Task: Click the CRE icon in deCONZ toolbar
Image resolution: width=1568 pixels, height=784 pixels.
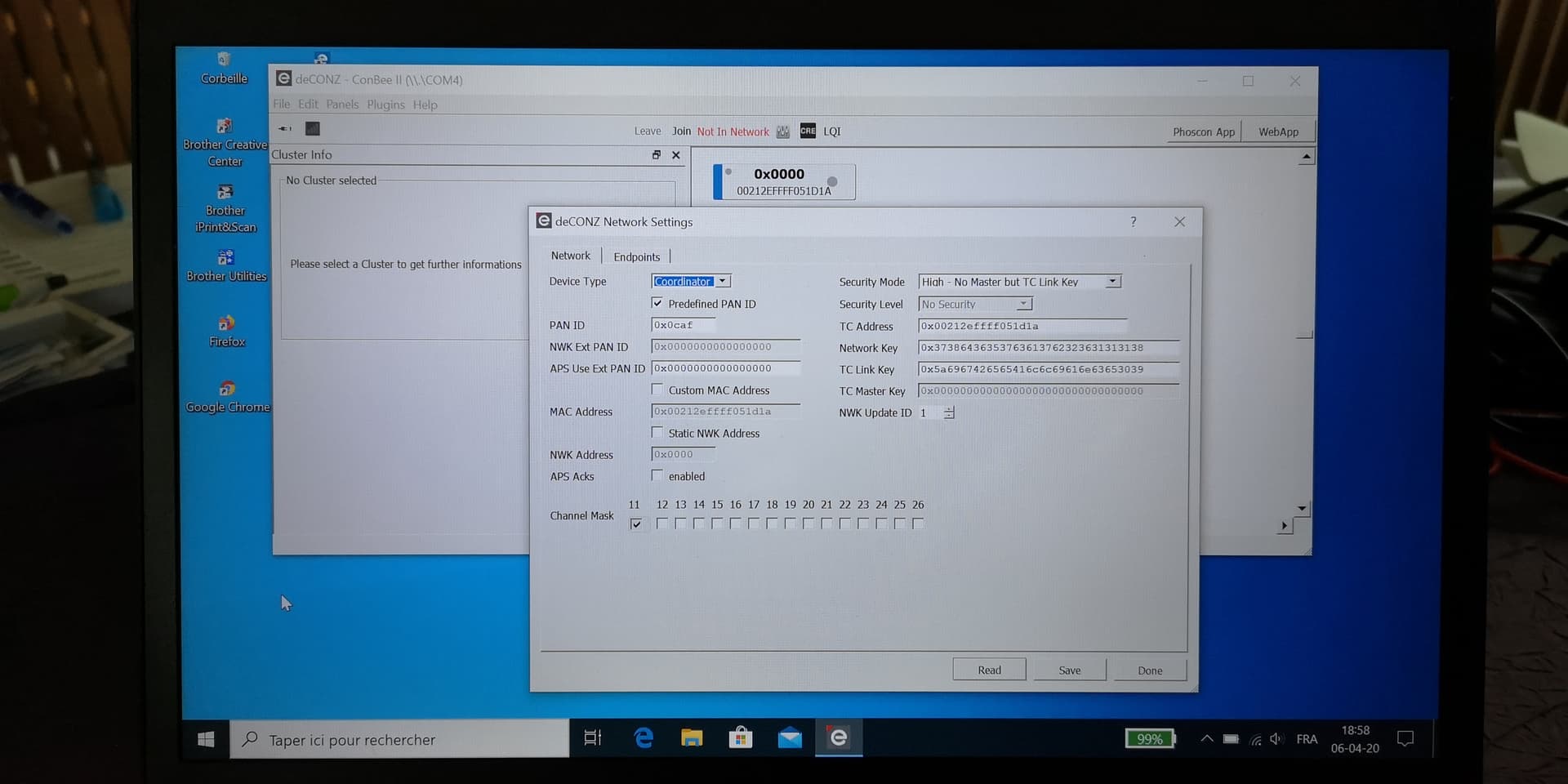Action: [x=808, y=131]
